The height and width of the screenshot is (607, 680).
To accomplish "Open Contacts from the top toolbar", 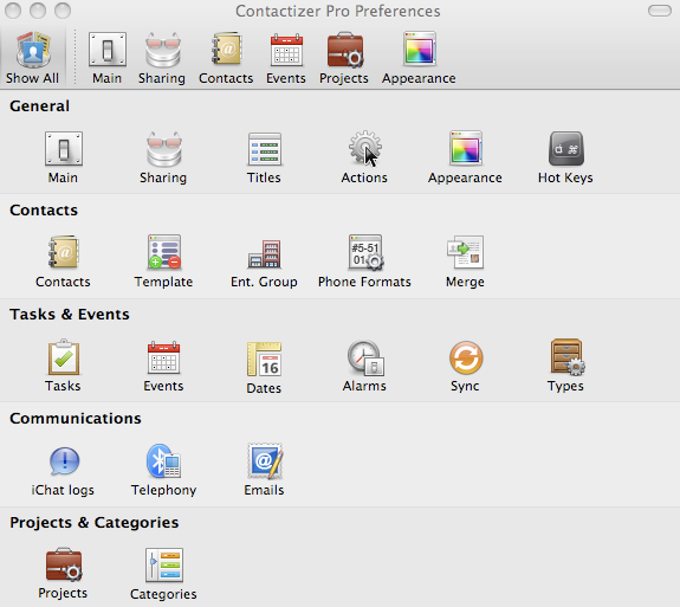I will (226, 57).
